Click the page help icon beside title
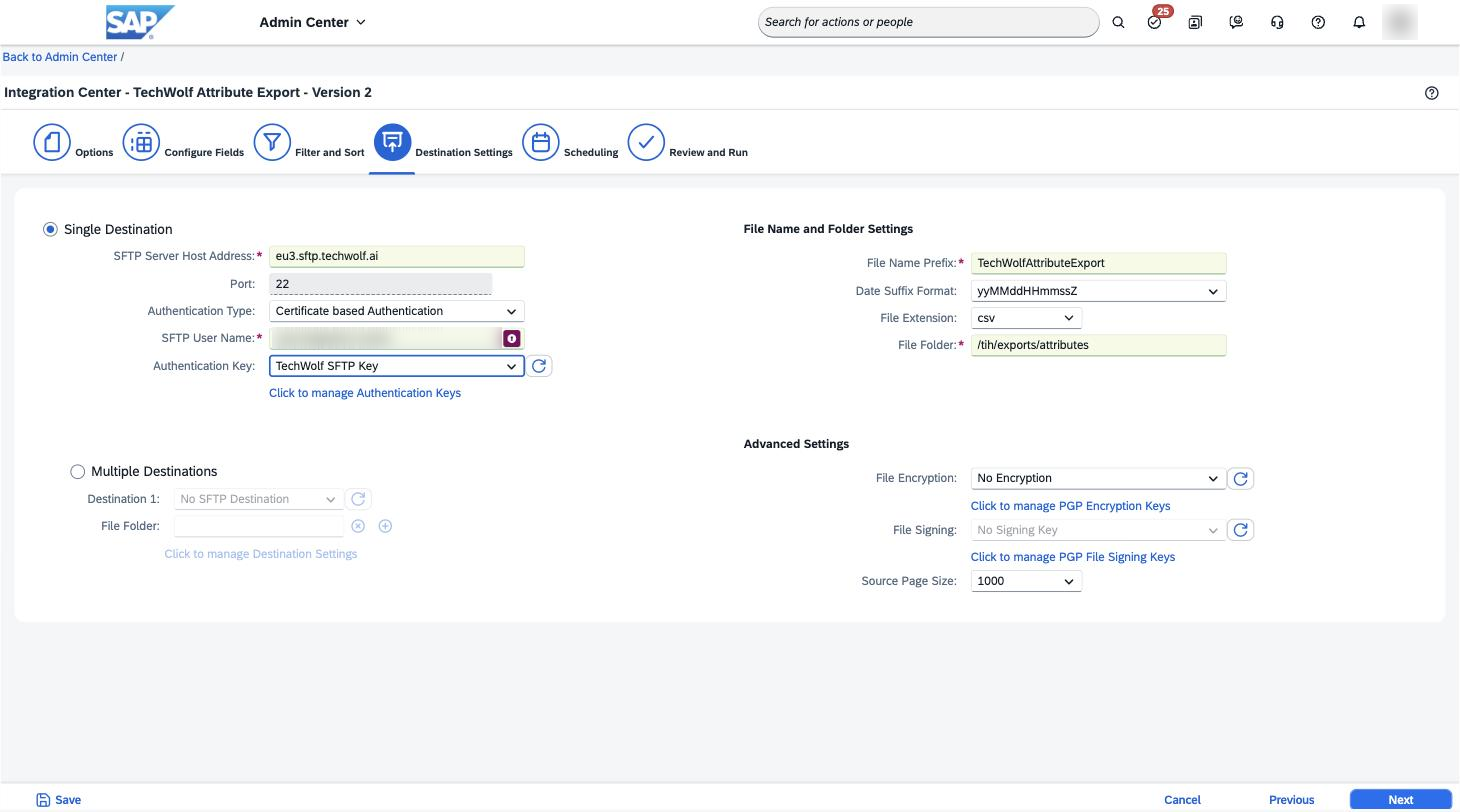Image resolution: width=1460 pixels, height=812 pixels. pos(1432,93)
